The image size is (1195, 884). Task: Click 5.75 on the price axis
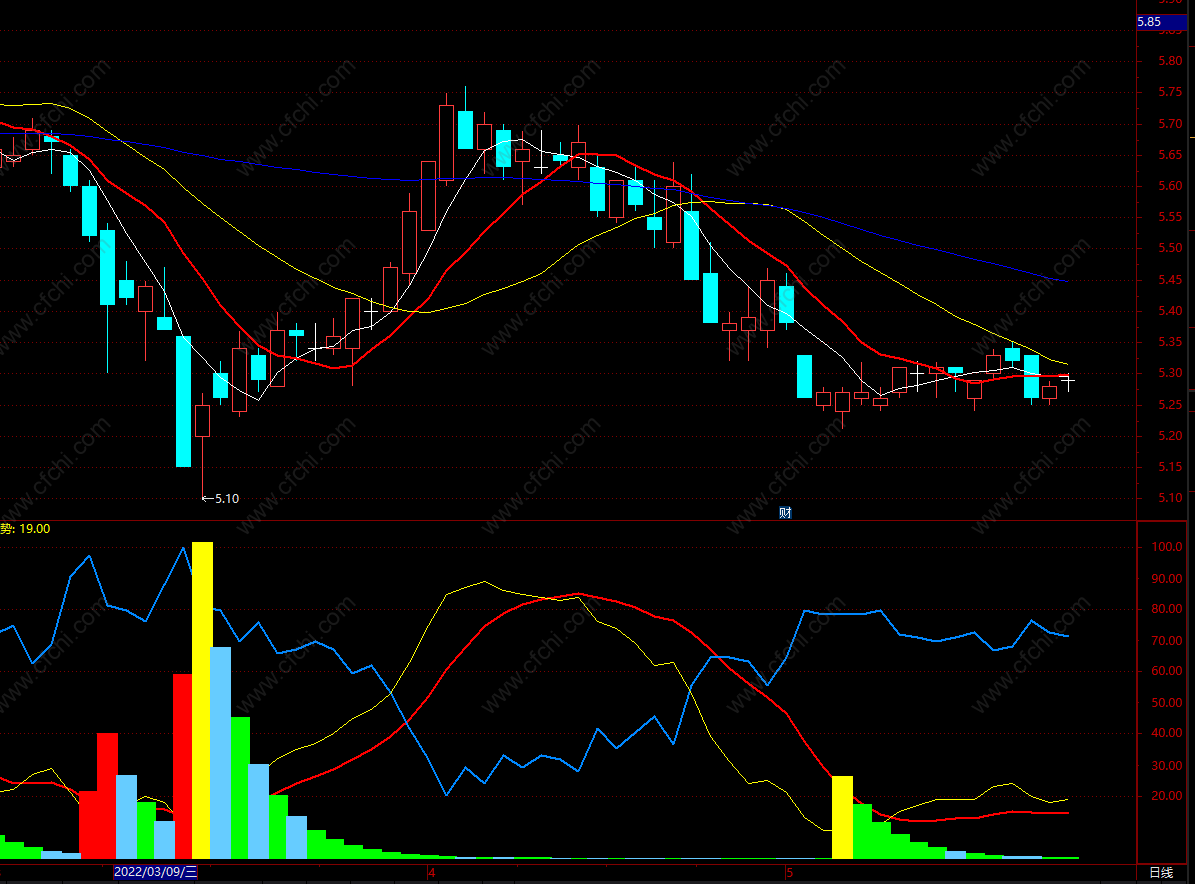point(1170,92)
